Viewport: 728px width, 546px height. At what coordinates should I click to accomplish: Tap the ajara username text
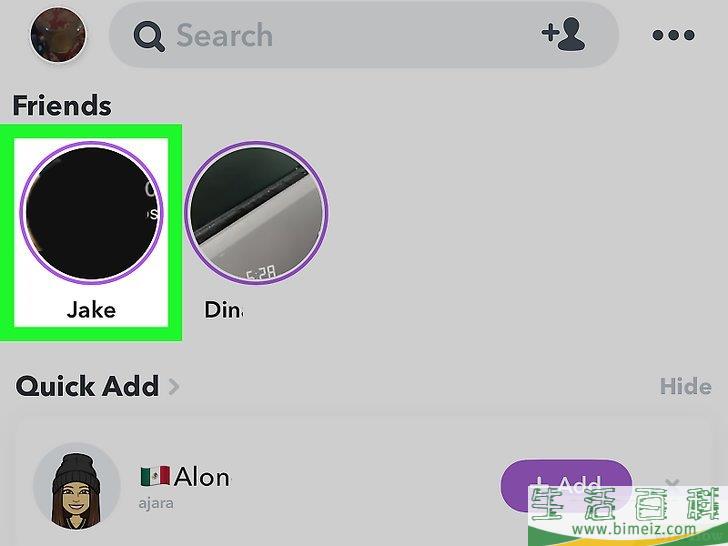(x=156, y=503)
